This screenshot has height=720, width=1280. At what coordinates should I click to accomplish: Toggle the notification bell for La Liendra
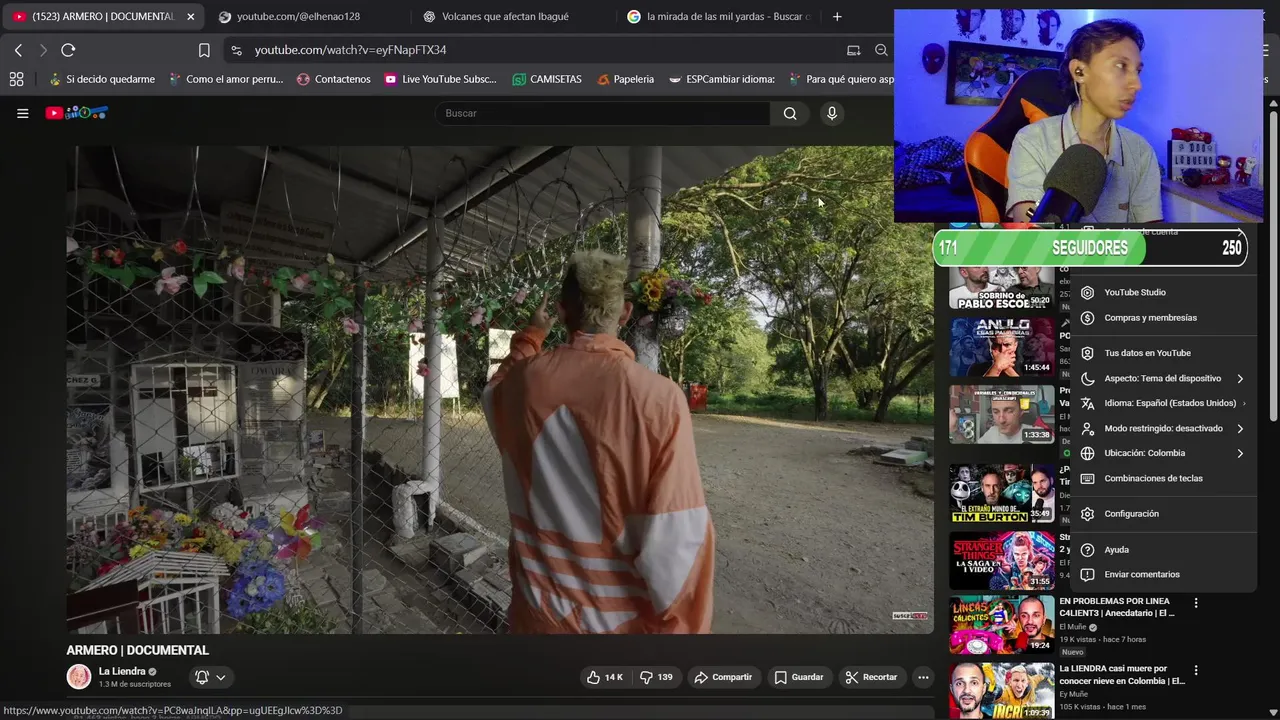pyautogui.click(x=202, y=677)
